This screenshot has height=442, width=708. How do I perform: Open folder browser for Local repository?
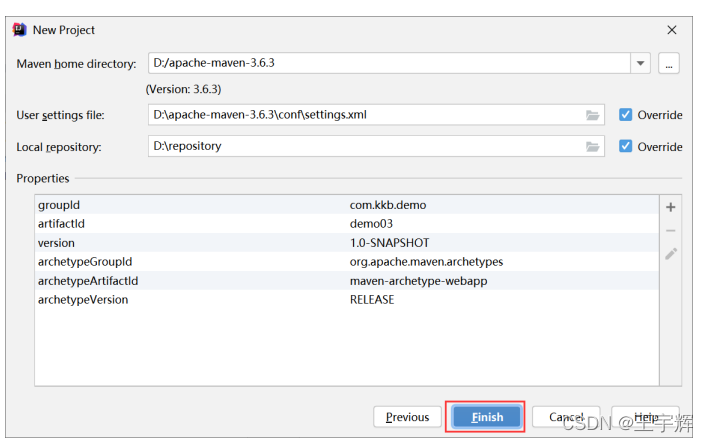pyautogui.click(x=592, y=147)
